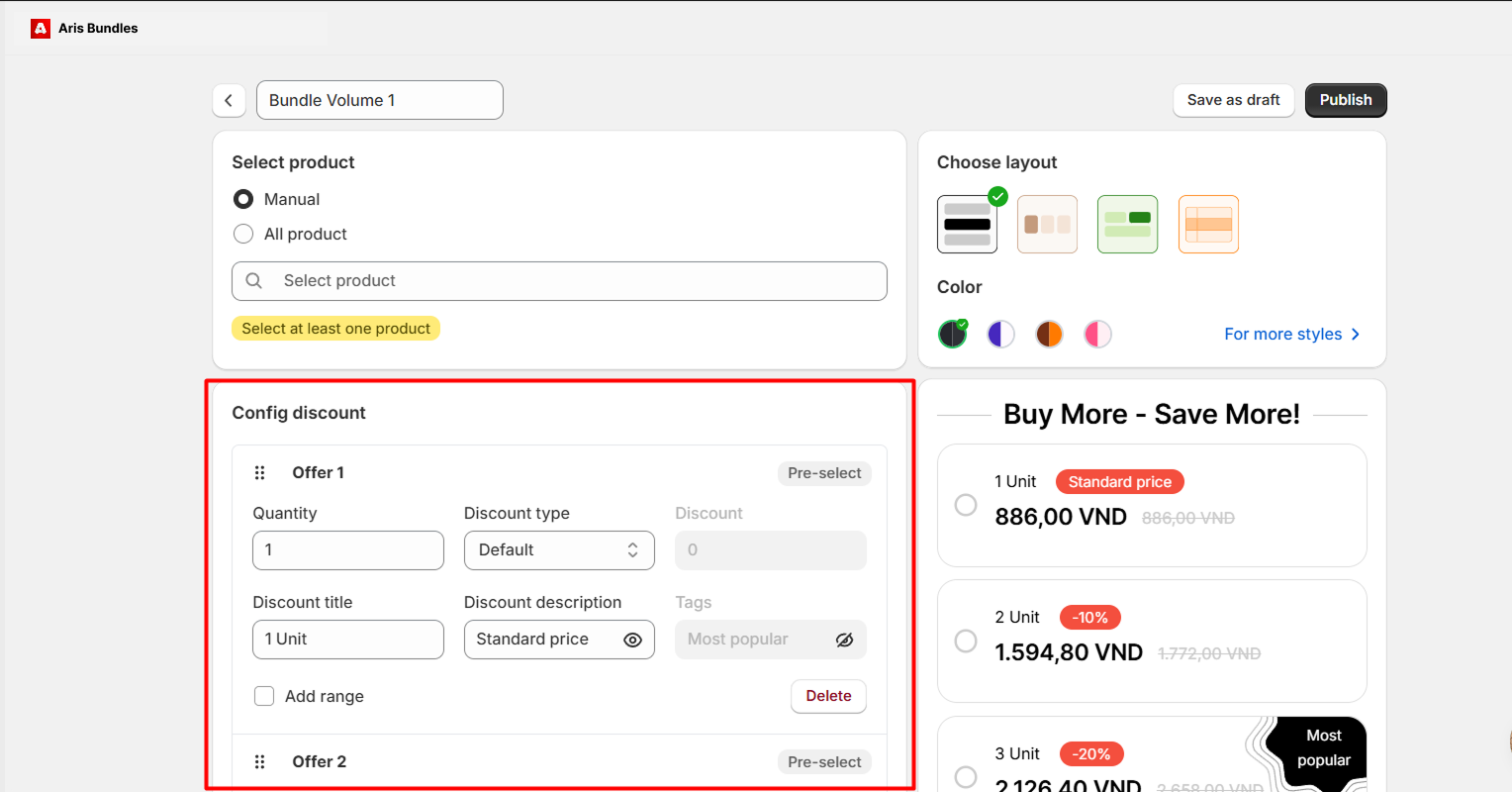Click the Config discount heading
Image resolution: width=1512 pixels, height=792 pixels.
pyautogui.click(x=299, y=413)
